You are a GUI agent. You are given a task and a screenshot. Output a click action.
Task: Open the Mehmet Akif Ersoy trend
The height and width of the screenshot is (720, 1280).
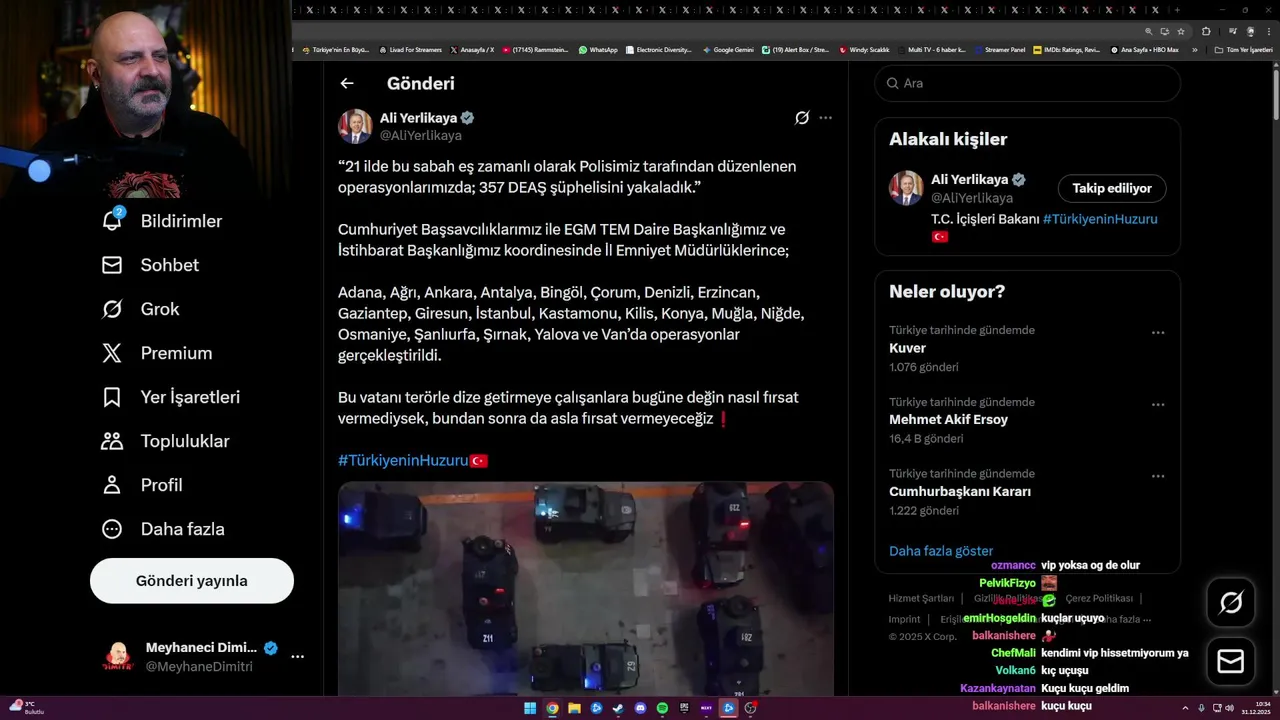(949, 419)
